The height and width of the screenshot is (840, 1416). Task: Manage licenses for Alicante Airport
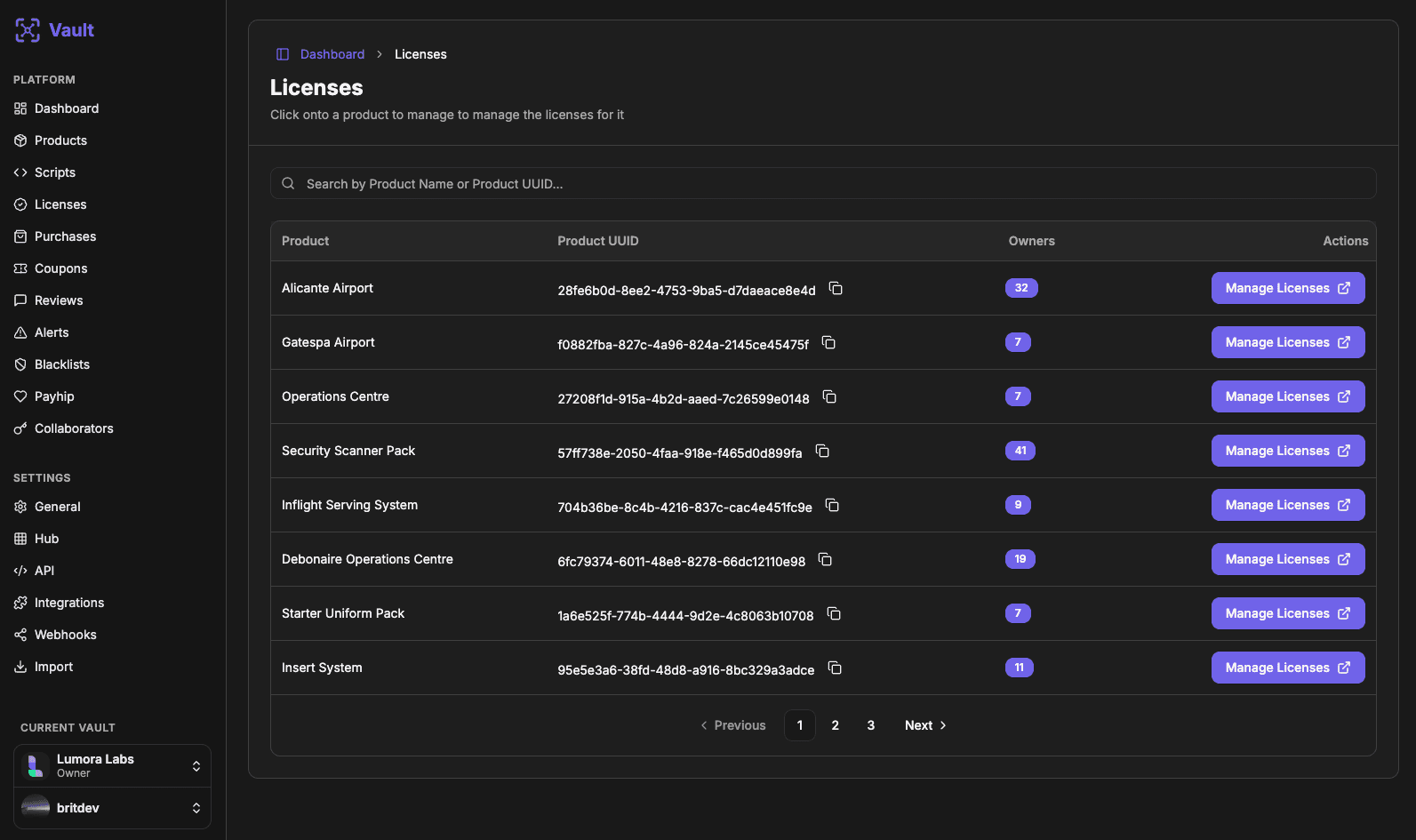pyautogui.click(x=1288, y=288)
